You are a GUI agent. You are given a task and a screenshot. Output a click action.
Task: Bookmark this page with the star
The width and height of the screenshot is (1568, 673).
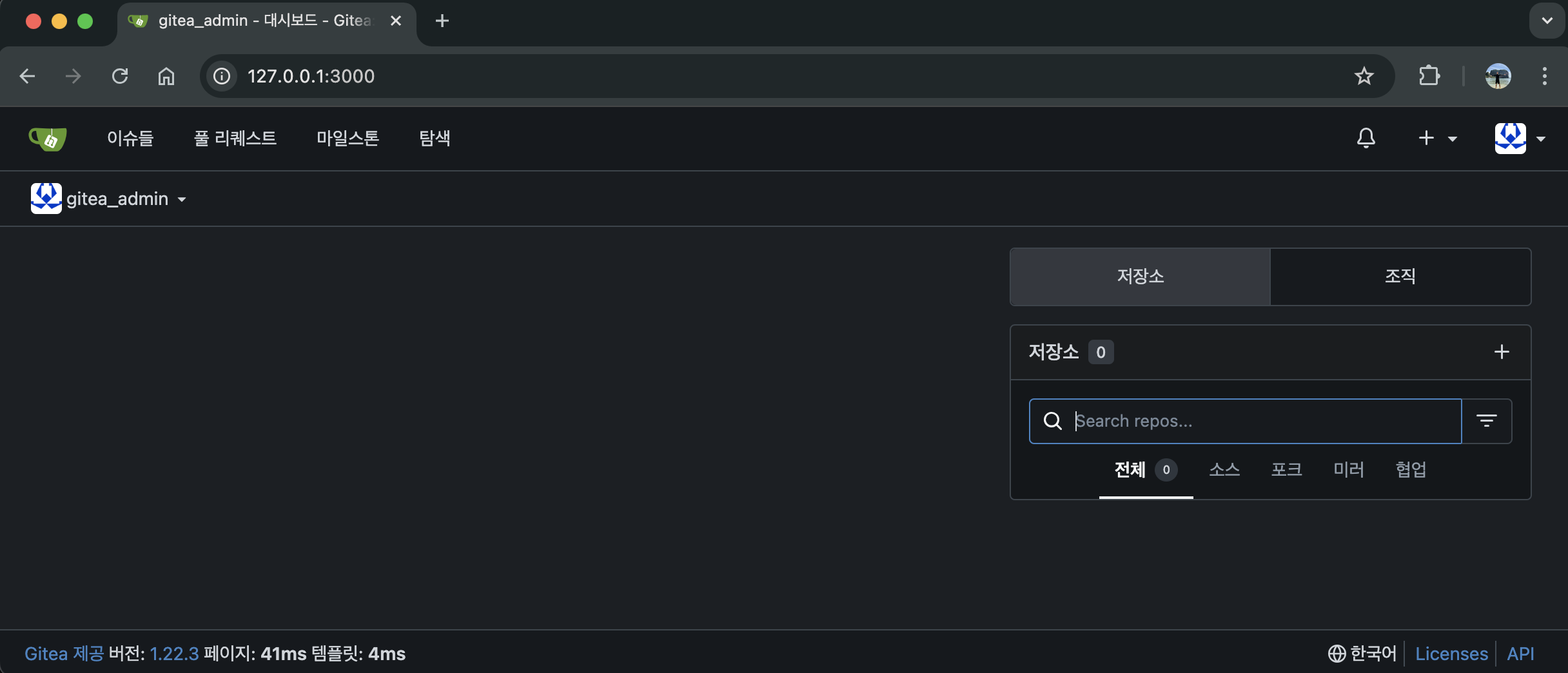coord(1364,76)
